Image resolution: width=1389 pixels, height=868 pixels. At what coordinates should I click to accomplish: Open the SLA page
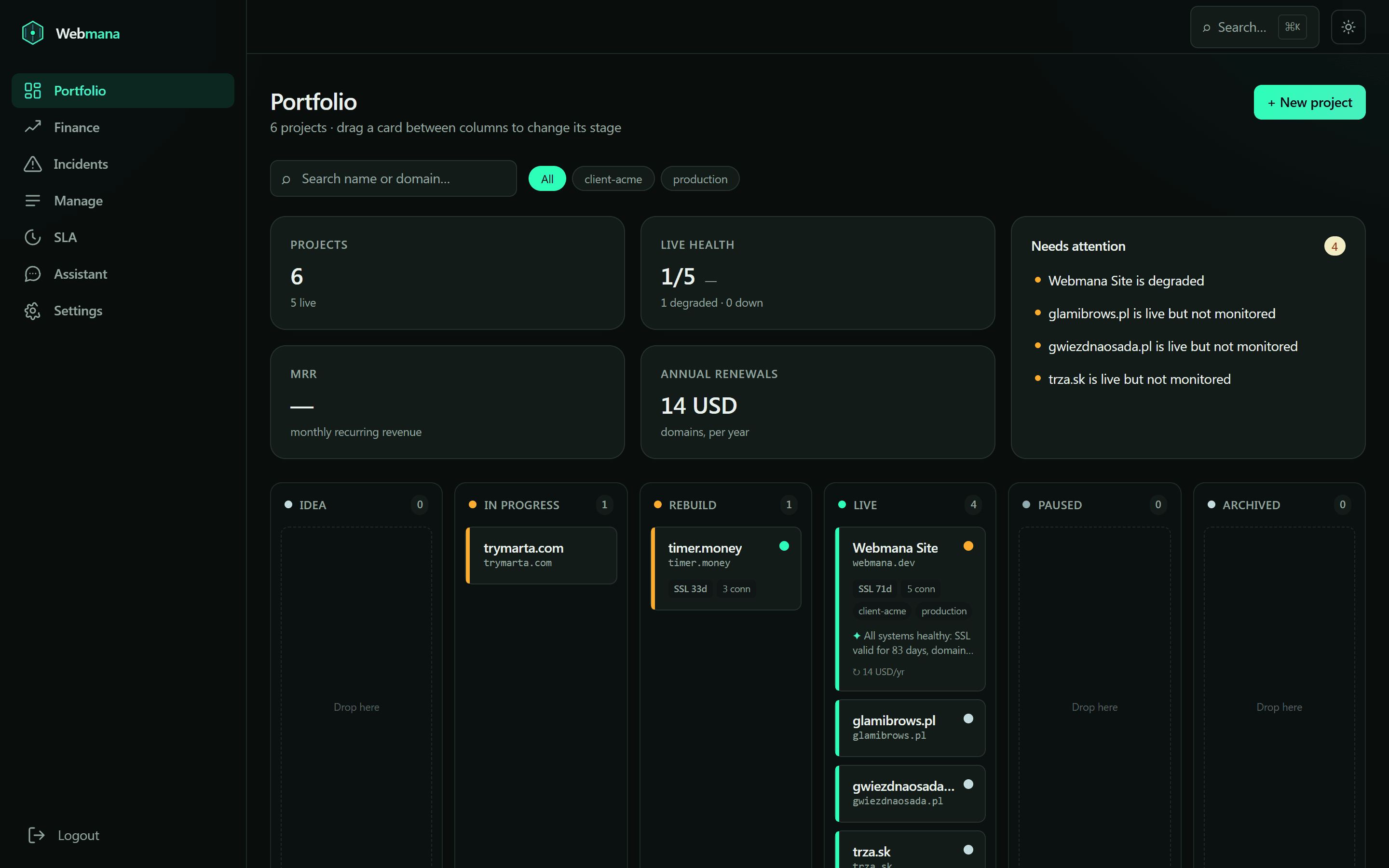(x=123, y=237)
